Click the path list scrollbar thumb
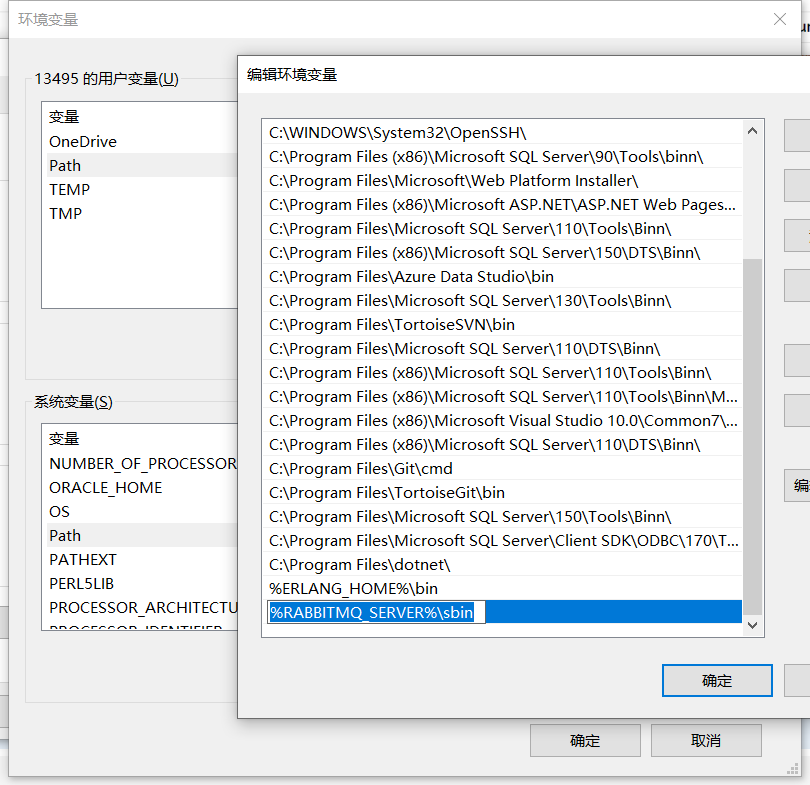The image size is (810, 785). [752, 437]
